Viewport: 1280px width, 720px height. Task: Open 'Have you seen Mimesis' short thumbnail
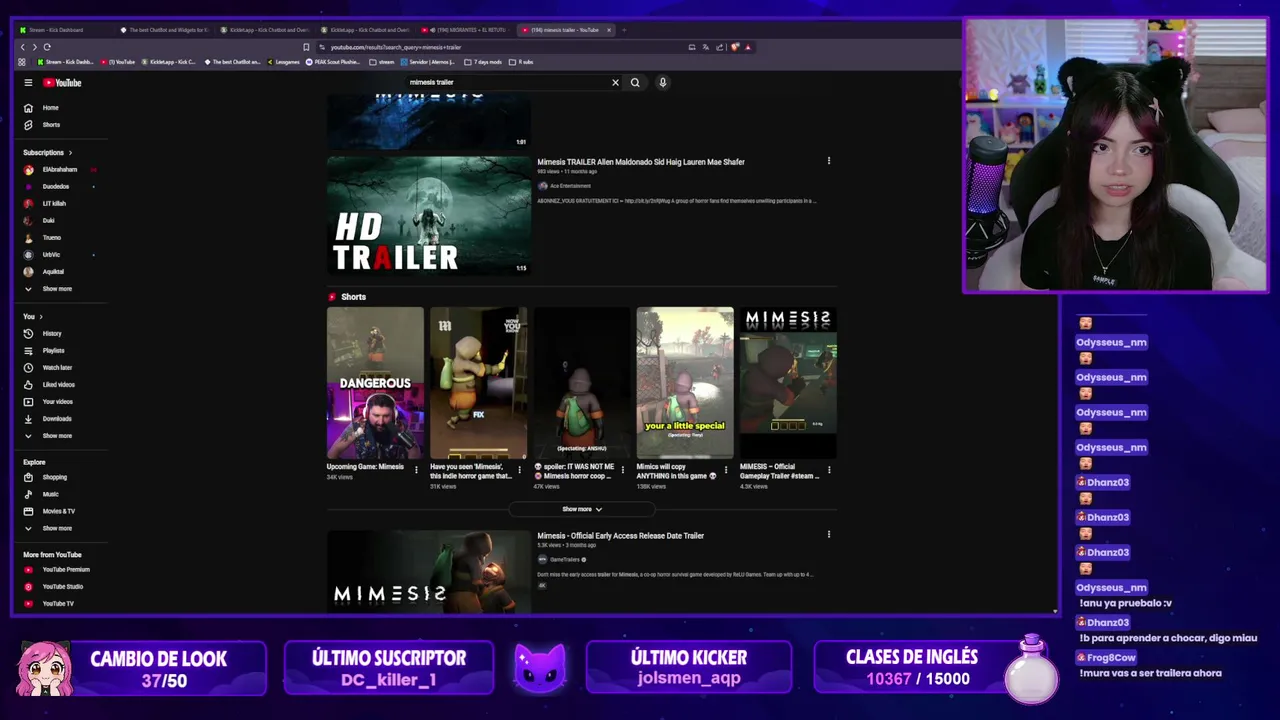[x=478, y=383]
